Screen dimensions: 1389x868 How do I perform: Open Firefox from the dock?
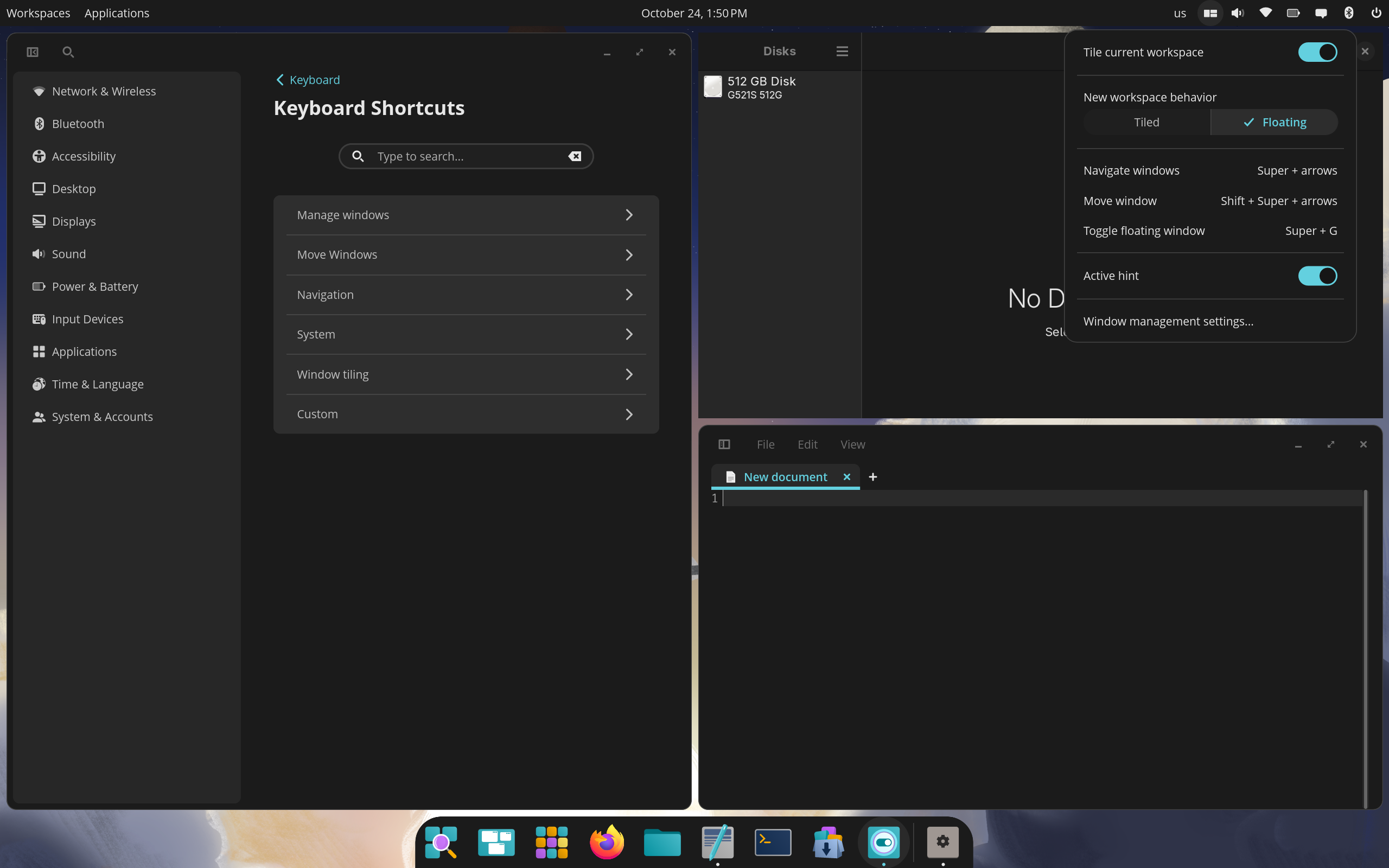click(x=607, y=842)
